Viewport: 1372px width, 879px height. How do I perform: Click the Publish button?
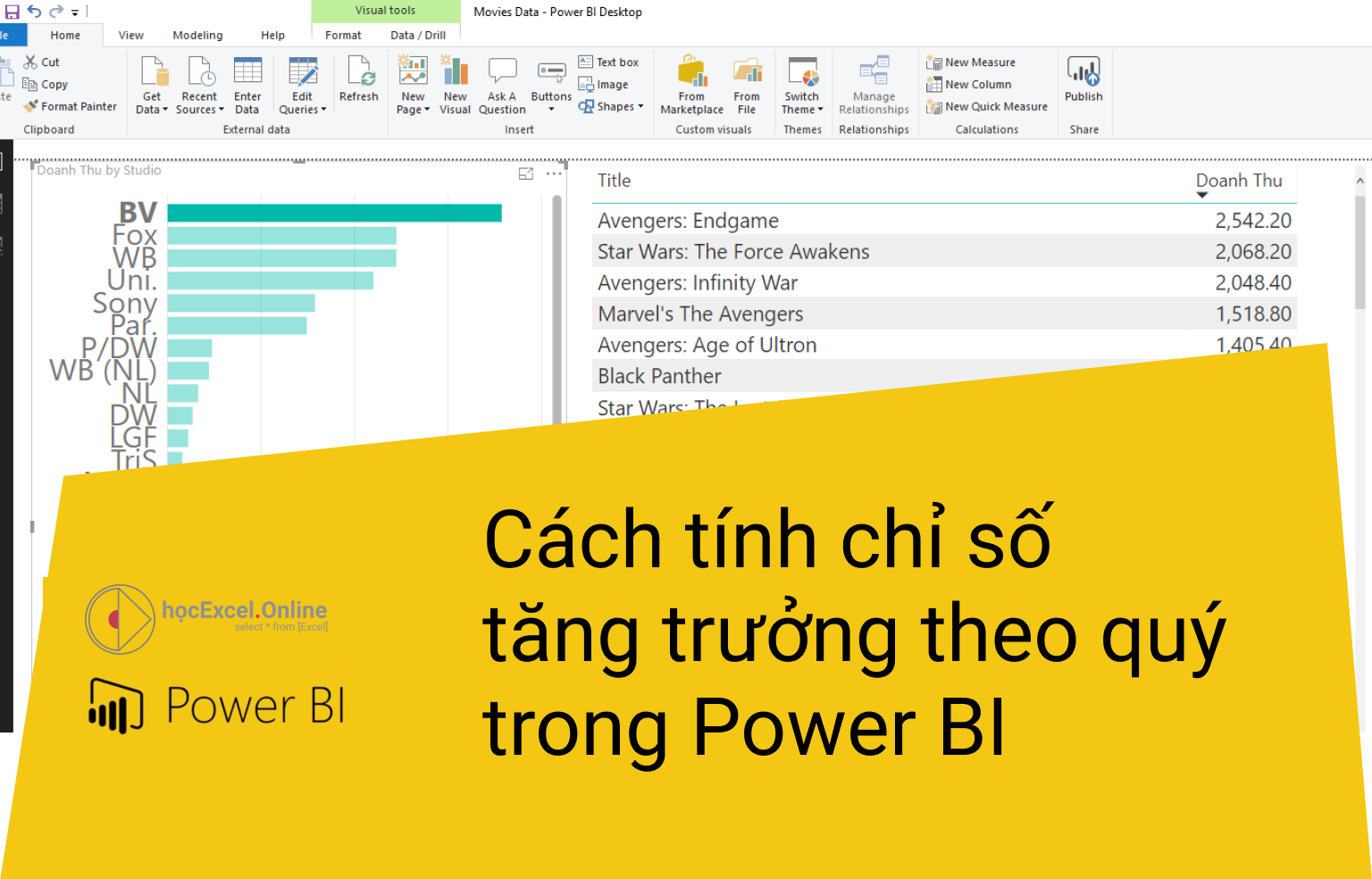(x=1083, y=79)
